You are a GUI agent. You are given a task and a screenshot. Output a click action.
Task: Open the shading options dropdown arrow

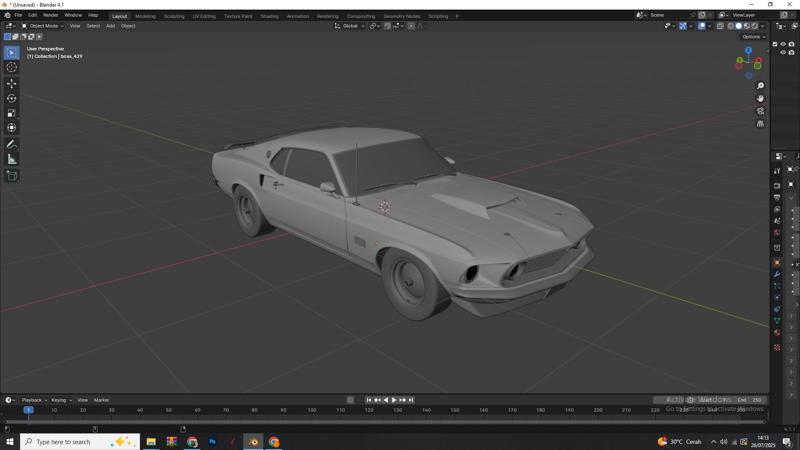click(x=763, y=26)
